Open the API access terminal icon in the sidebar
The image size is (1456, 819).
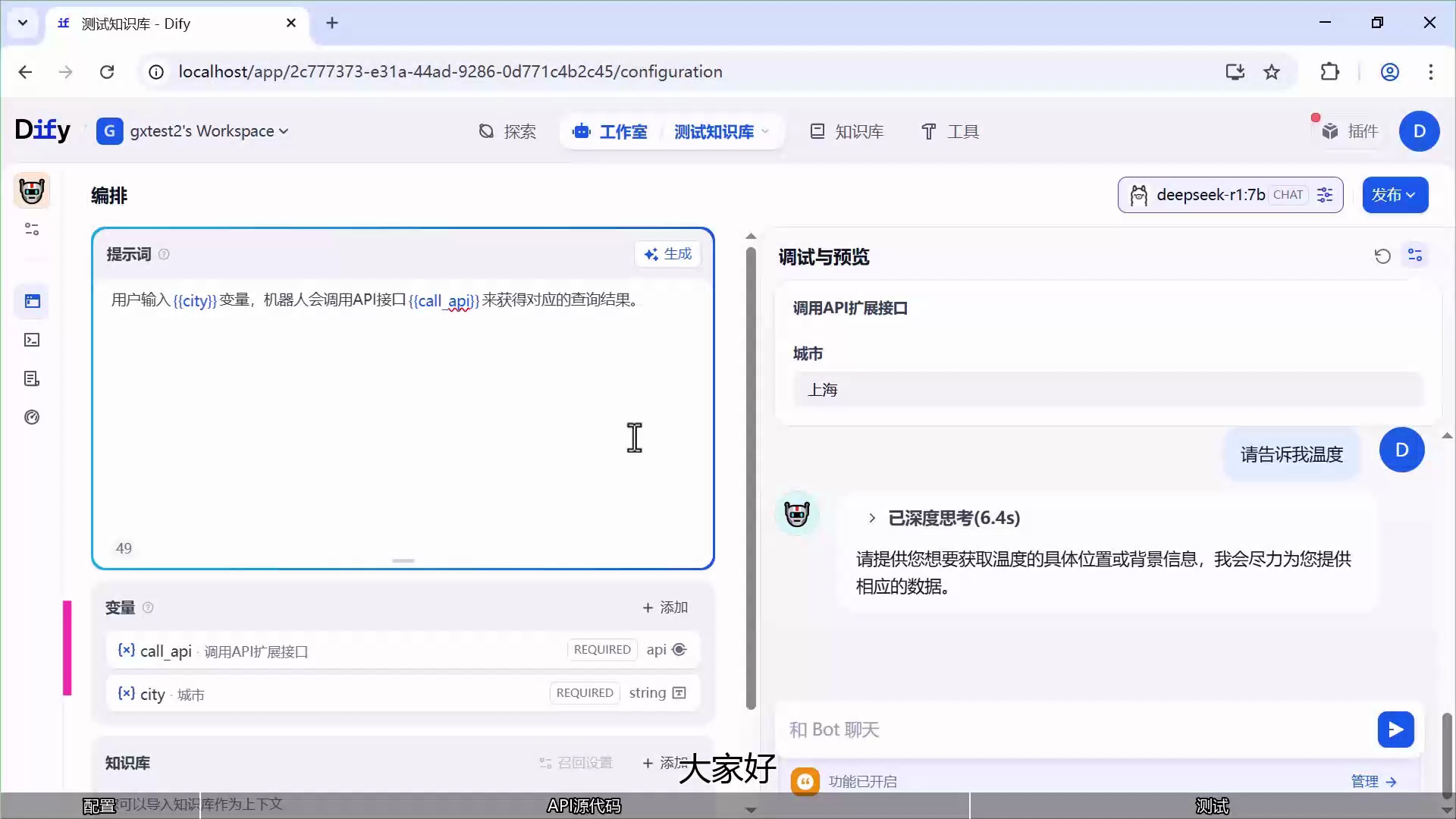click(32, 340)
